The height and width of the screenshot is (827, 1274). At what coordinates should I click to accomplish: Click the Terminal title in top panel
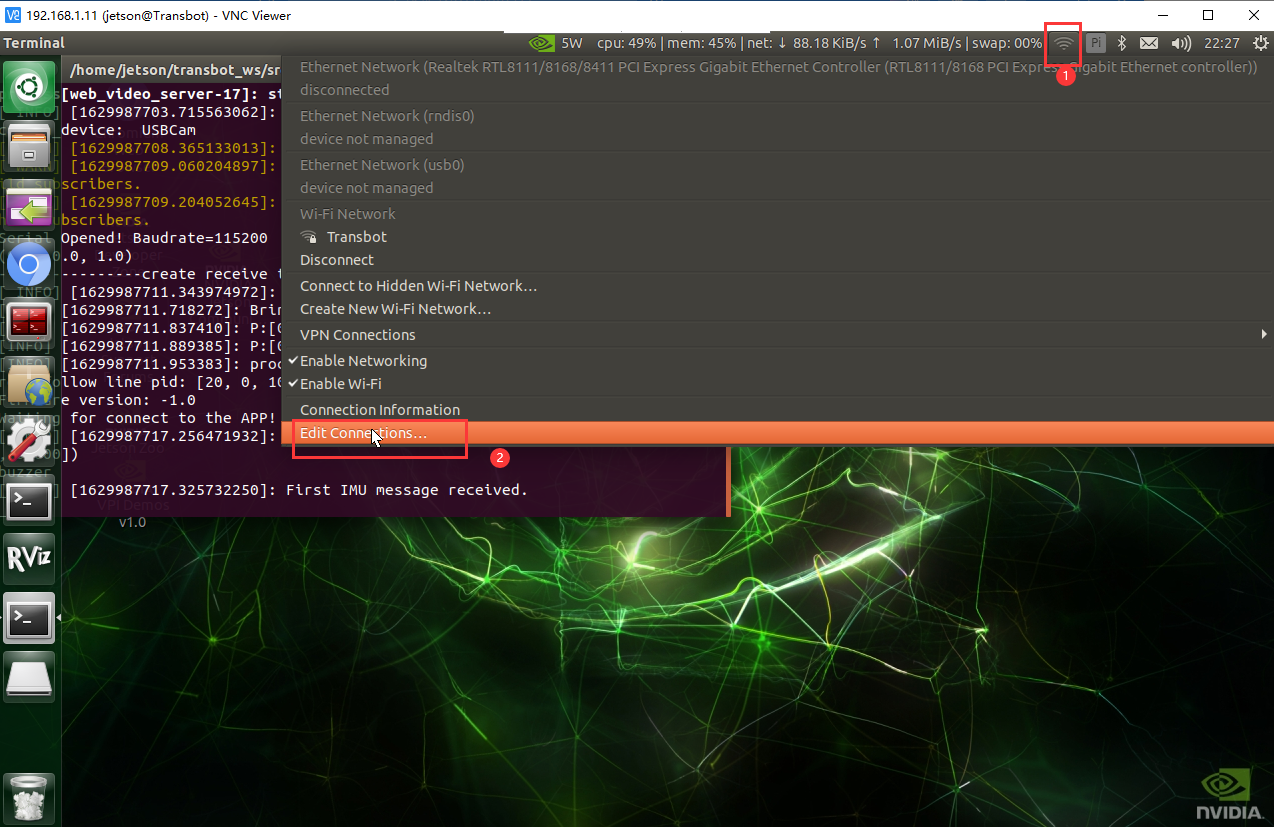coord(34,43)
